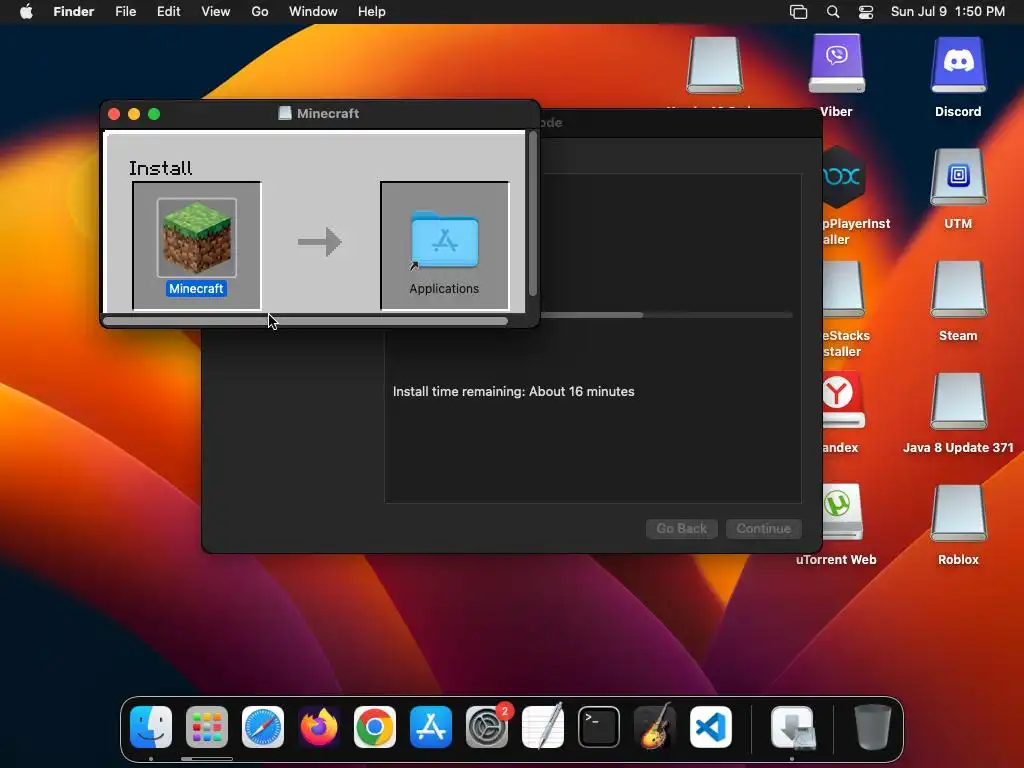The height and width of the screenshot is (768, 1024).
Task: Select the Yandex disk image on desktop
Action: tap(842, 401)
